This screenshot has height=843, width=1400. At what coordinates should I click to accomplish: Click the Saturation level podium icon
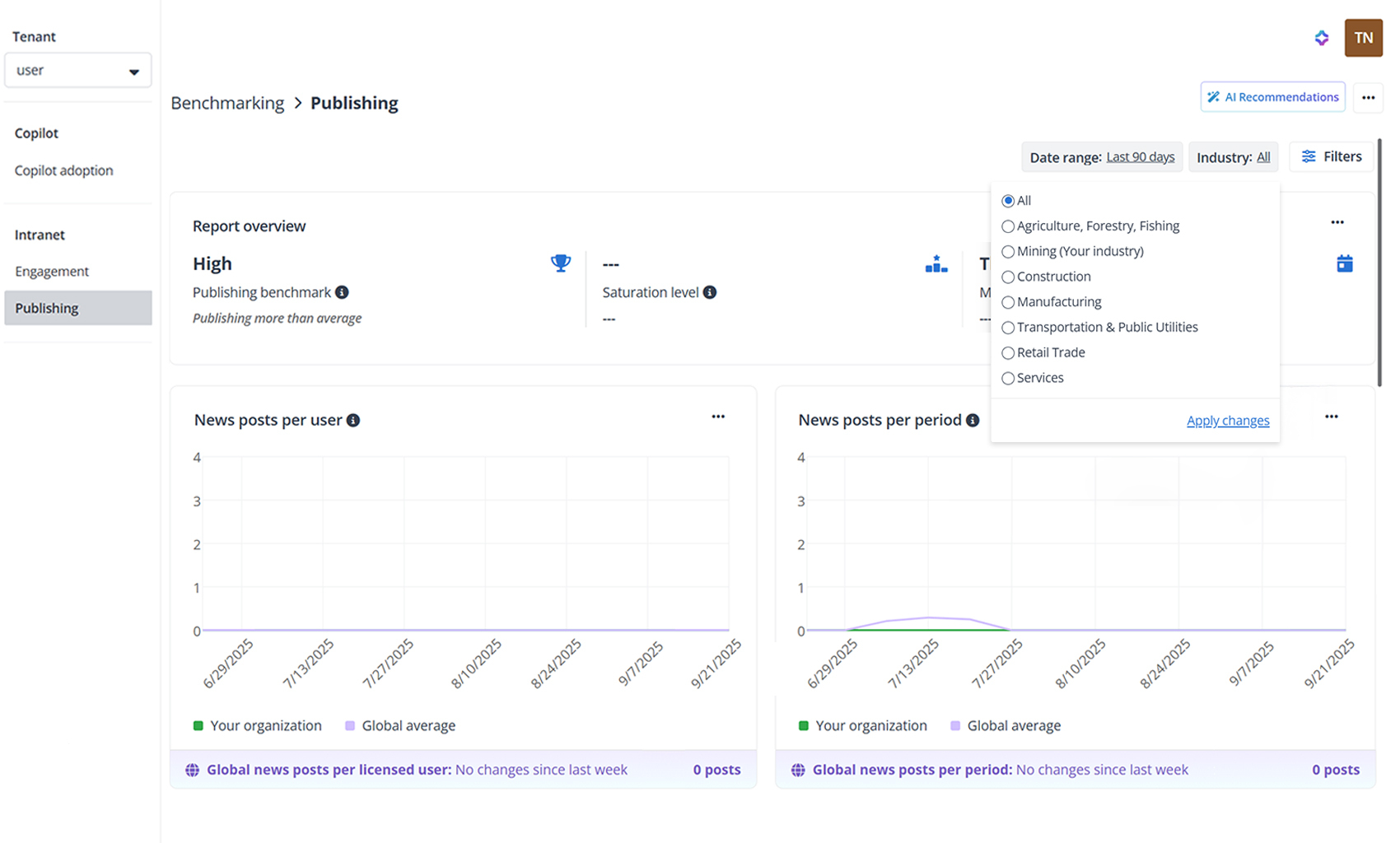tap(936, 264)
